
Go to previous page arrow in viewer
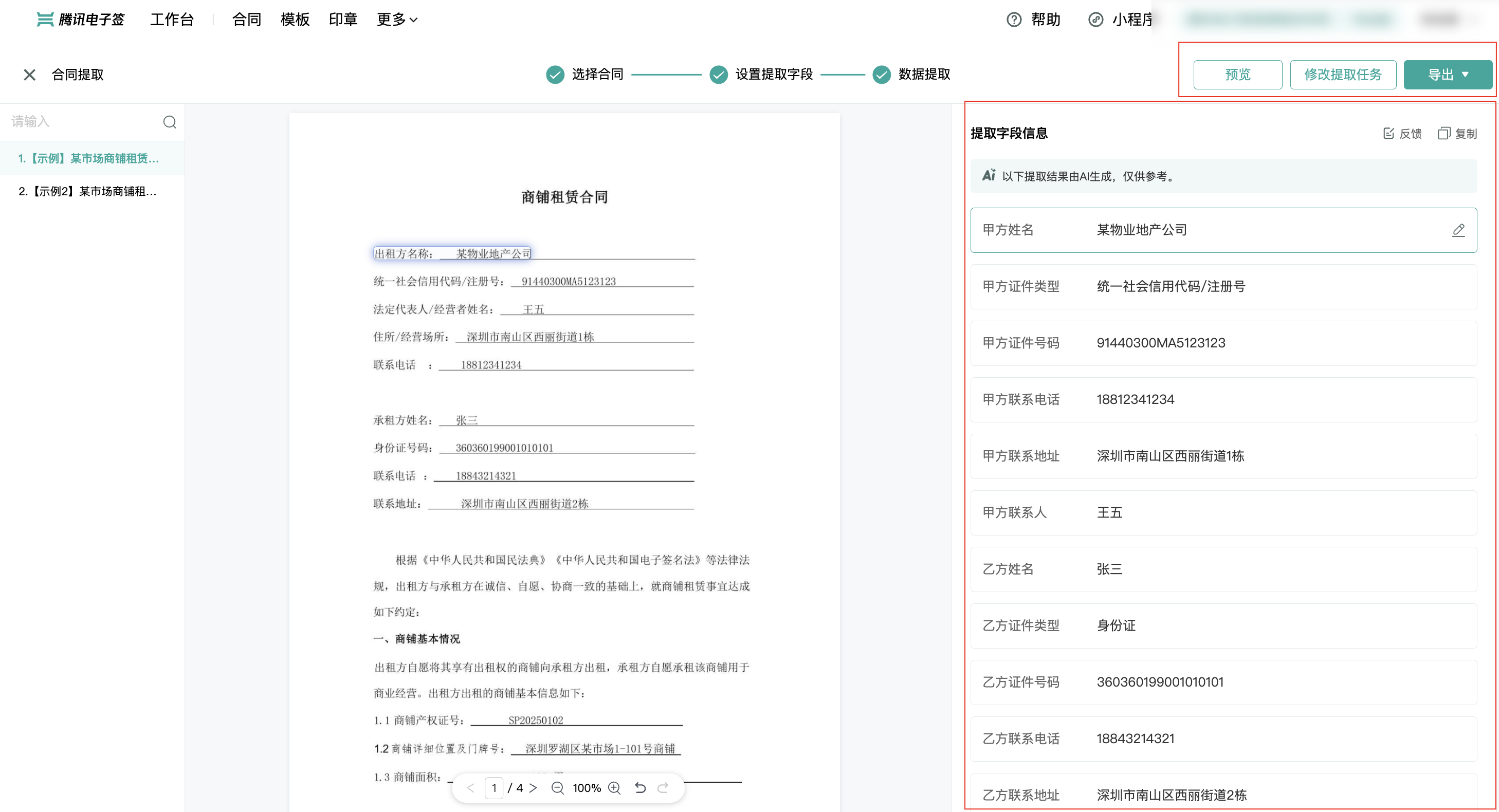click(471, 787)
